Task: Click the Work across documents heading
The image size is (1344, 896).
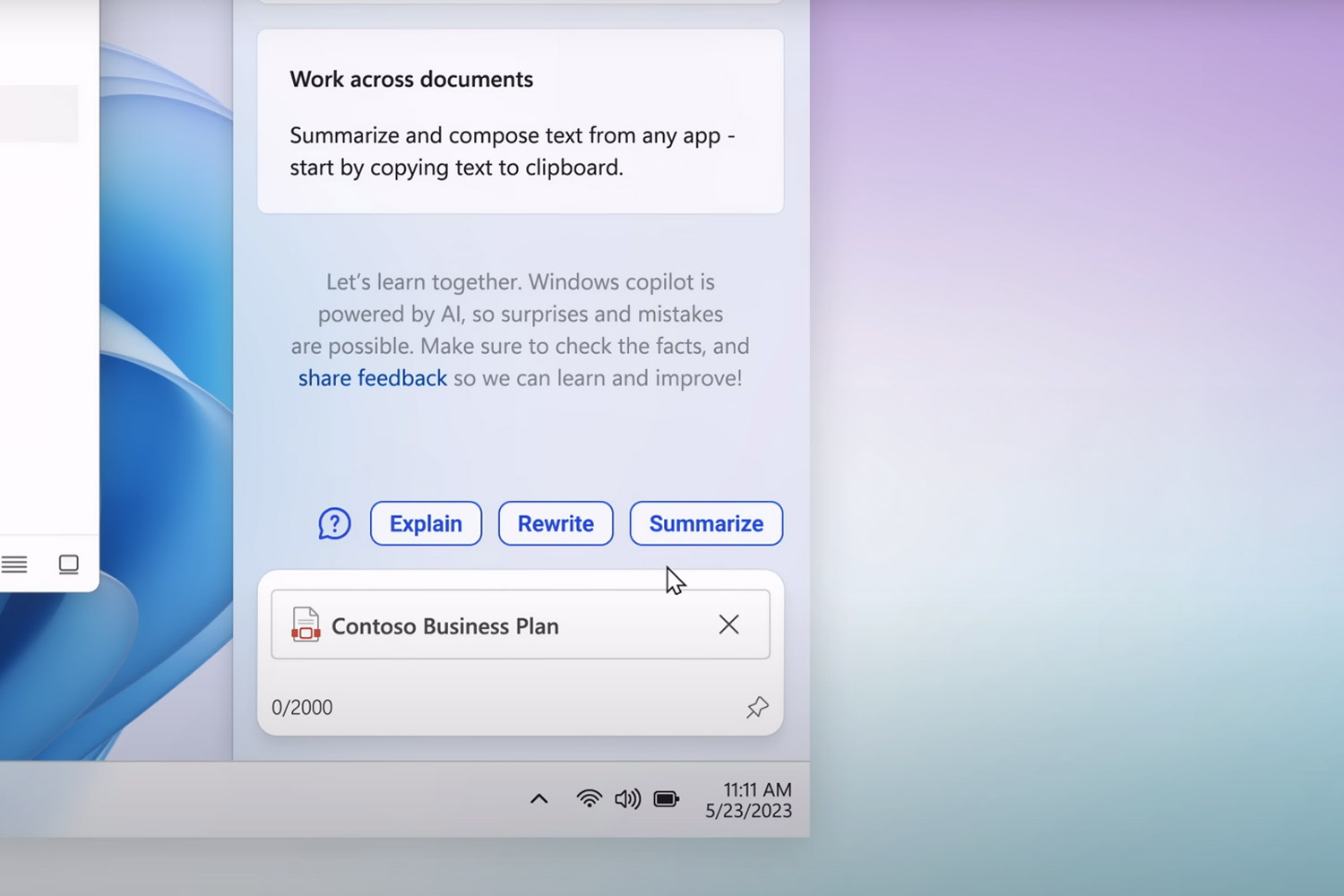Action: [x=411, y=79]
